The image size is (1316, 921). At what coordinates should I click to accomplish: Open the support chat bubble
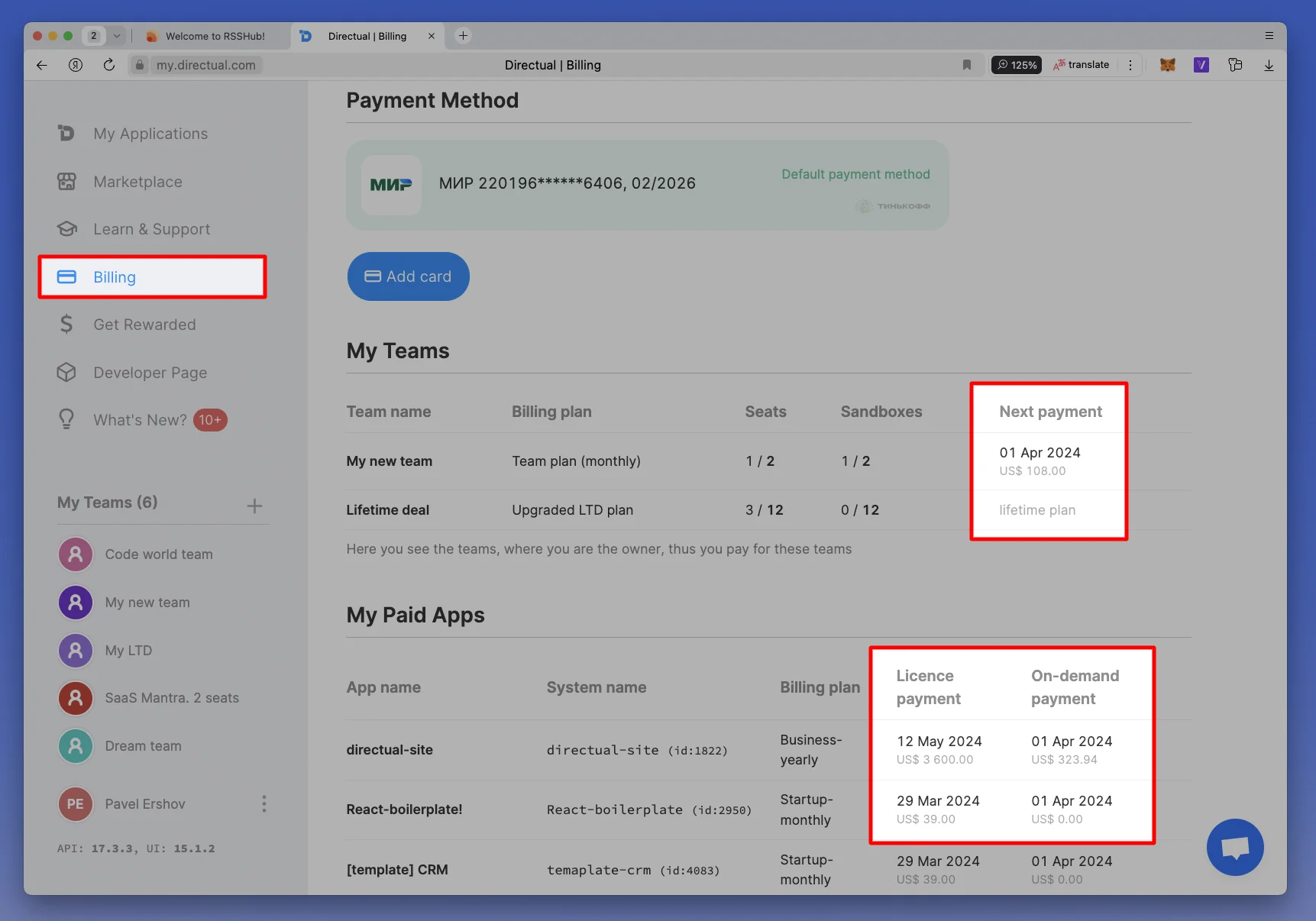point(1235,848)
